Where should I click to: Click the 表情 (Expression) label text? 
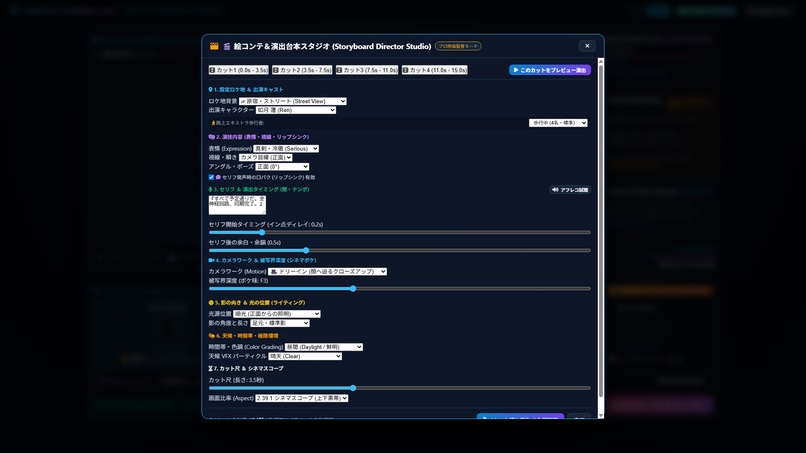230,149
